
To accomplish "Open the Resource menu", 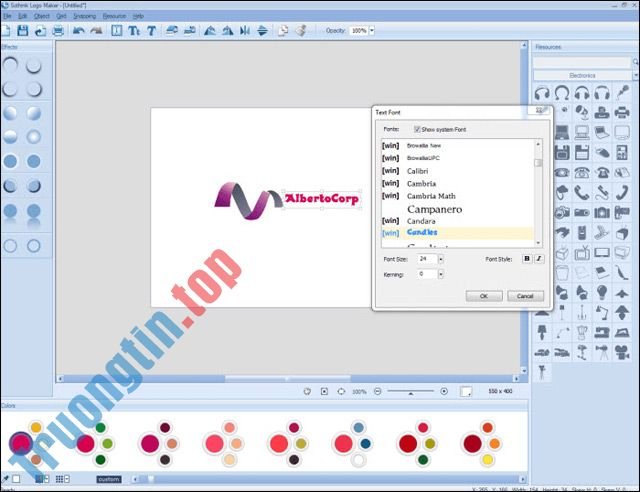I will pos(114,16).
